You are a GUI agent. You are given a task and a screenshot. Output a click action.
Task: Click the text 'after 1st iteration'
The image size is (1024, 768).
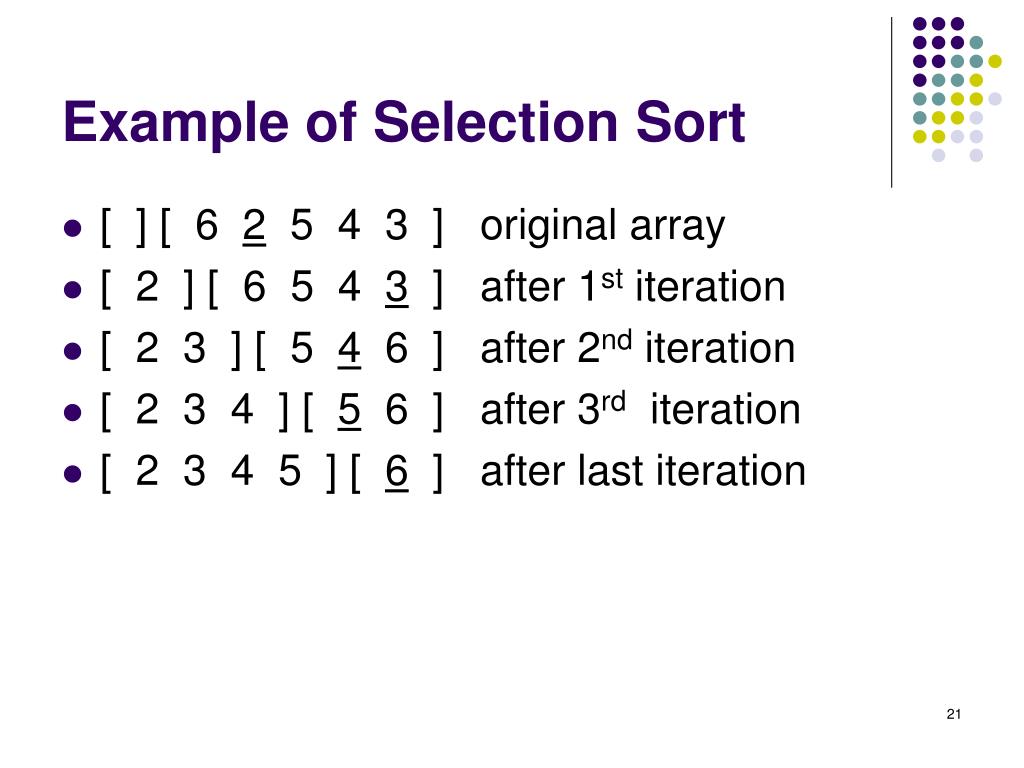click(633, 287)
